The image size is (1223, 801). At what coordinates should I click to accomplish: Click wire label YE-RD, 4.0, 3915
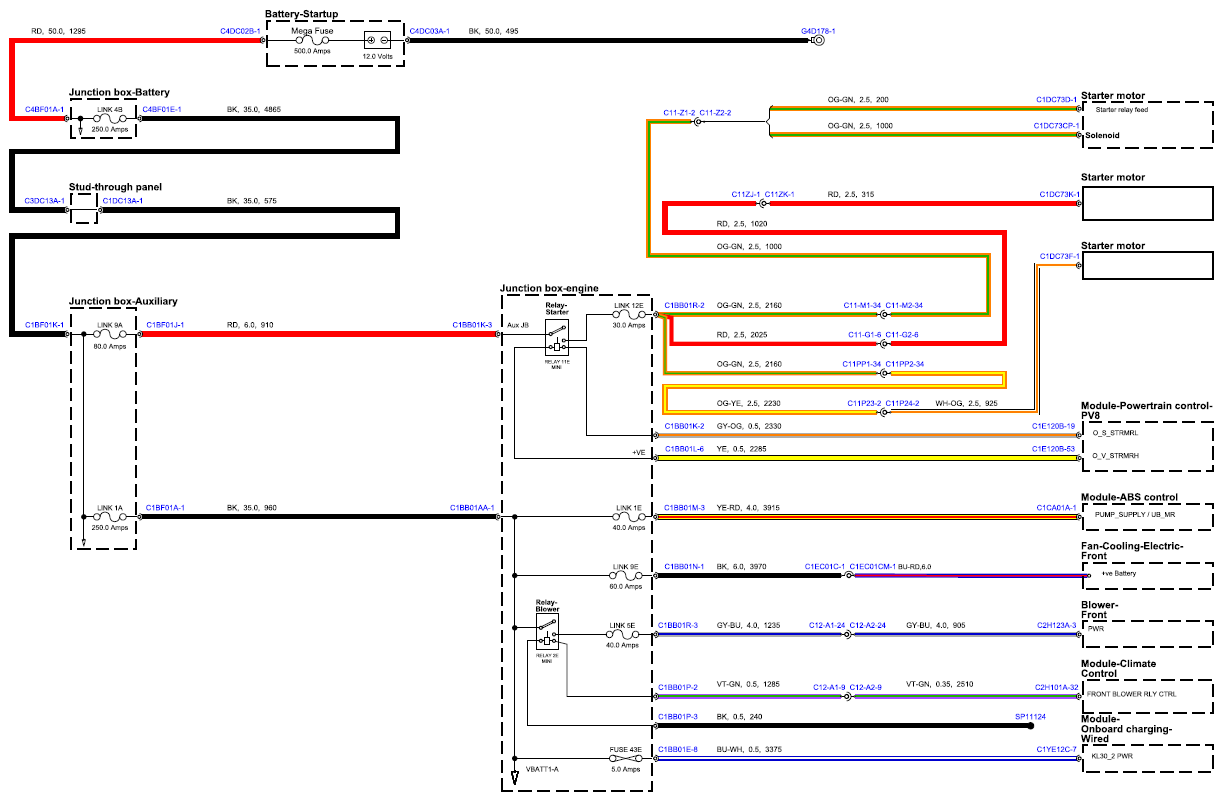click(749, 508)
